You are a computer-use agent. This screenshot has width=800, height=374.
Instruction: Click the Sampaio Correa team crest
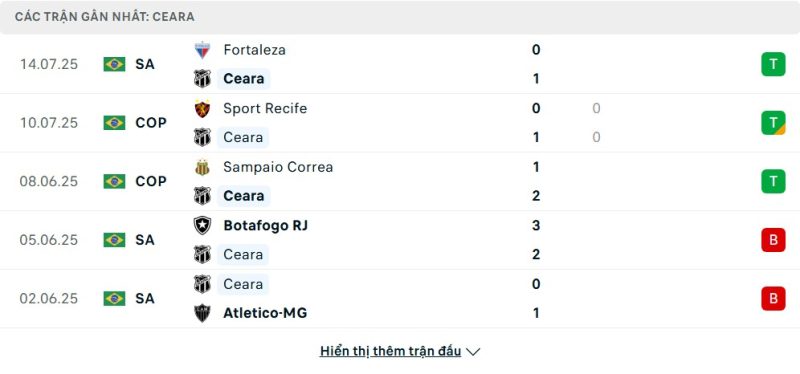pyautogui.click(x=203, y=167)
